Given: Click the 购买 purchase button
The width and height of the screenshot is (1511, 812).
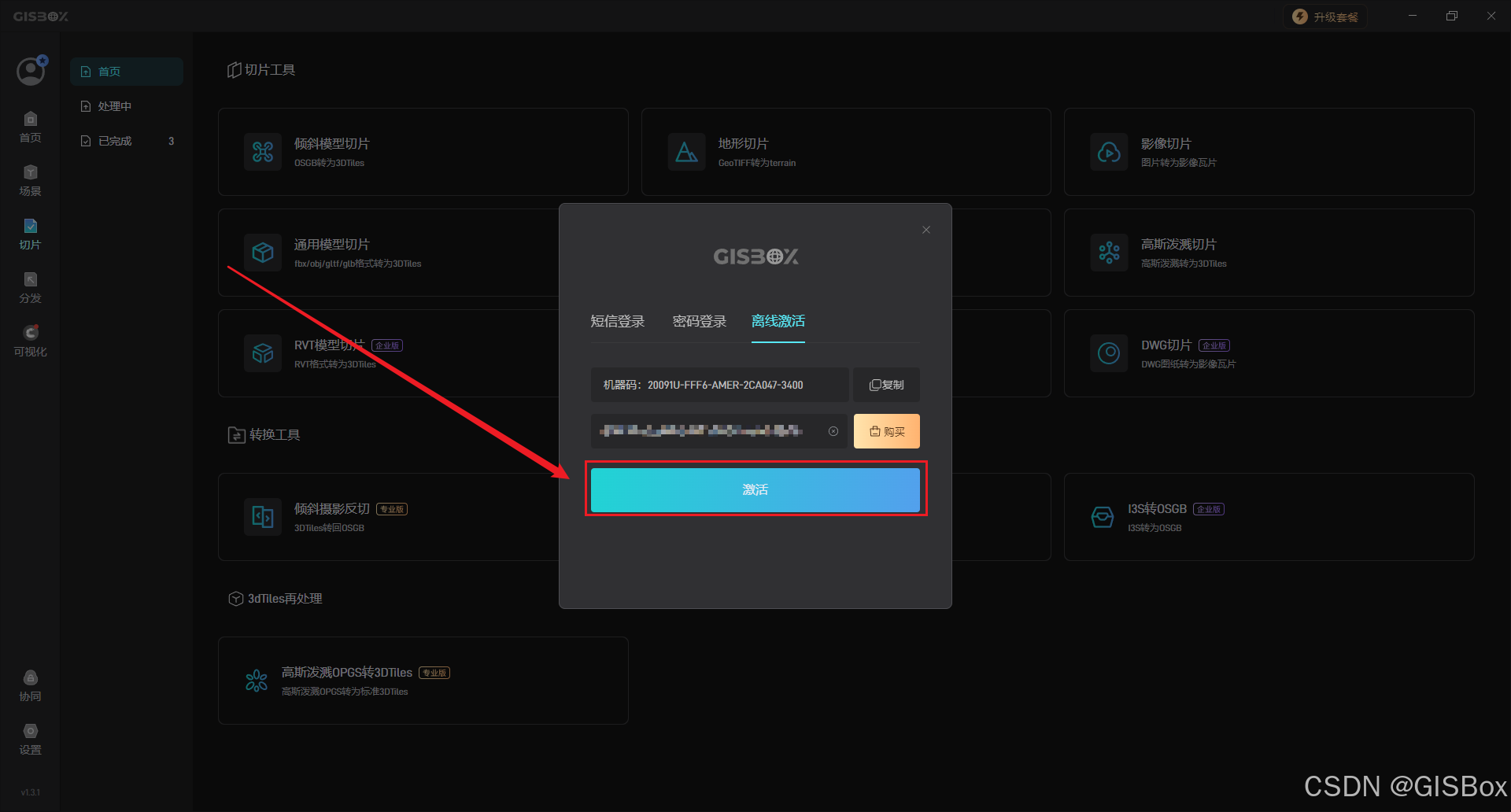Looking at the screenshot, I should (x=887, y=431).
